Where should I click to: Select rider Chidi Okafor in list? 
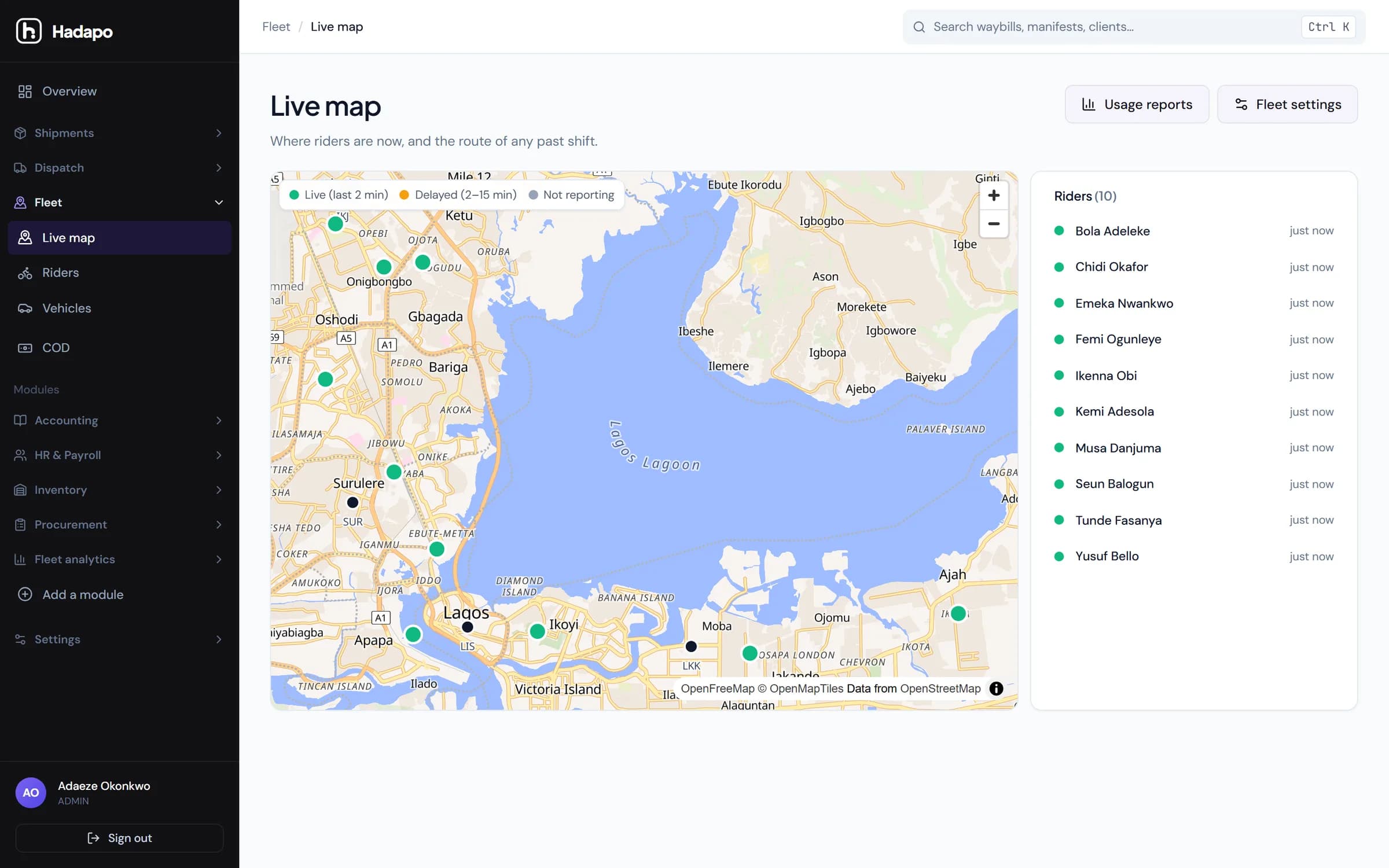click(1193, 267)
